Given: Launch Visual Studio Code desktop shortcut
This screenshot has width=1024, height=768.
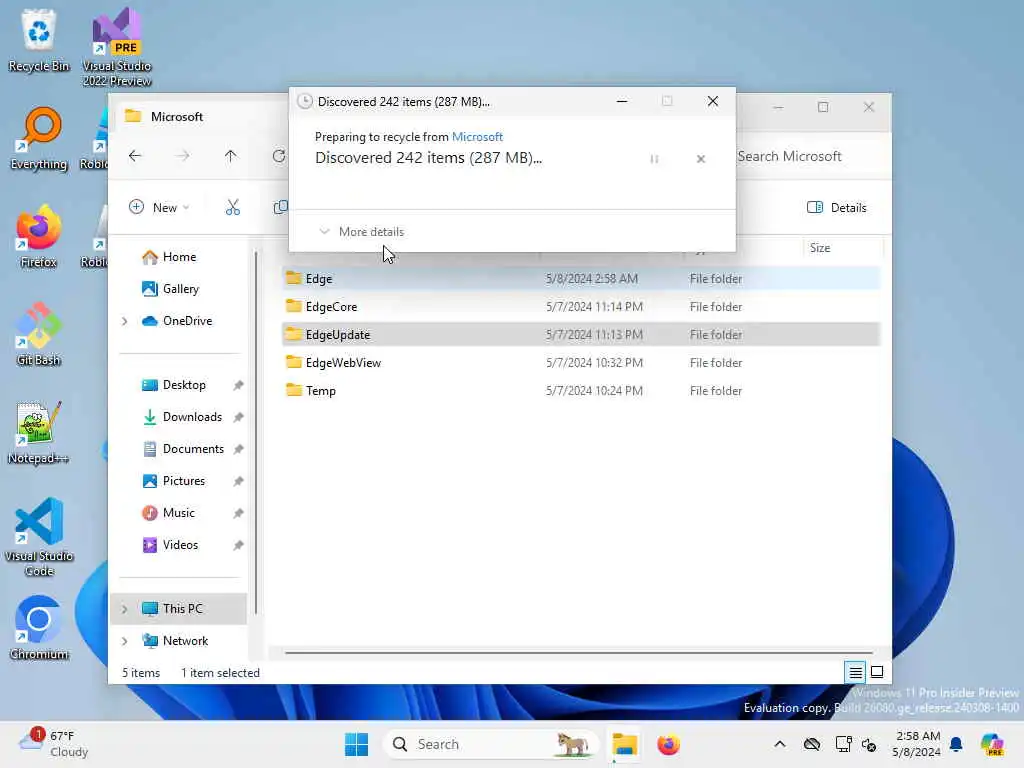Looking at the screenshot, I should (x=39, y=537).
